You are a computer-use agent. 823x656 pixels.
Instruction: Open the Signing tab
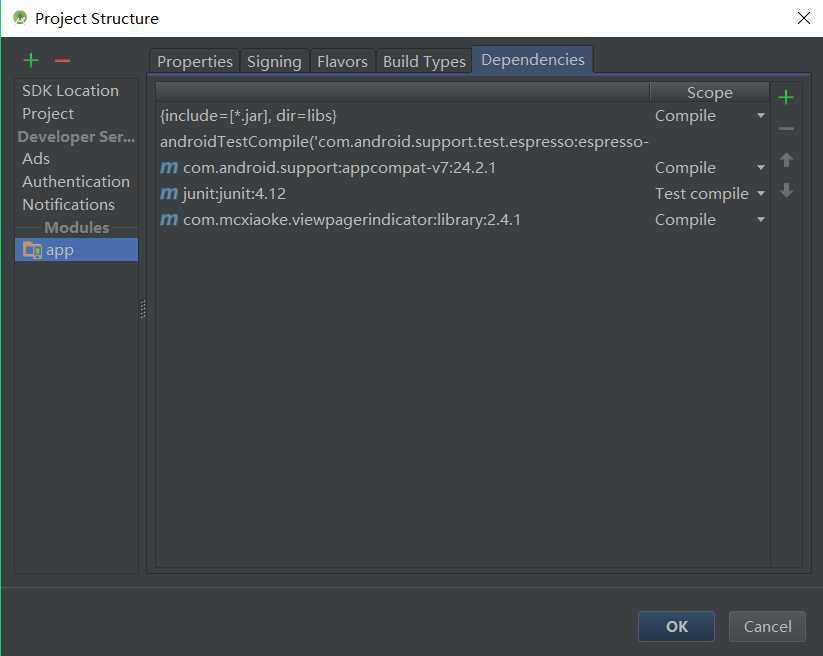pos(274,61)
